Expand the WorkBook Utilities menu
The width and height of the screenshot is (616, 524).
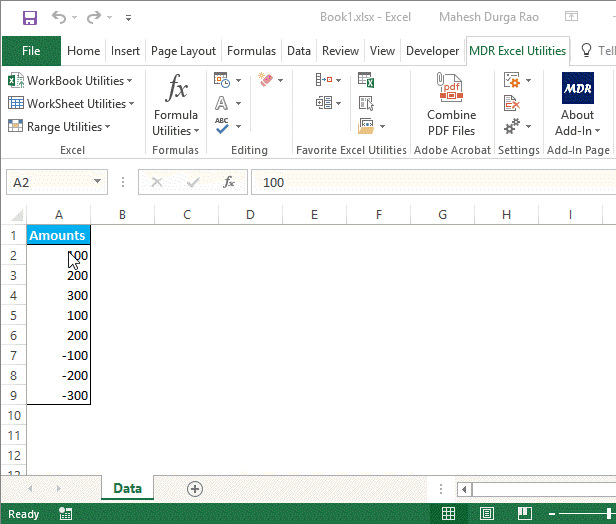[x=70, y=81]
